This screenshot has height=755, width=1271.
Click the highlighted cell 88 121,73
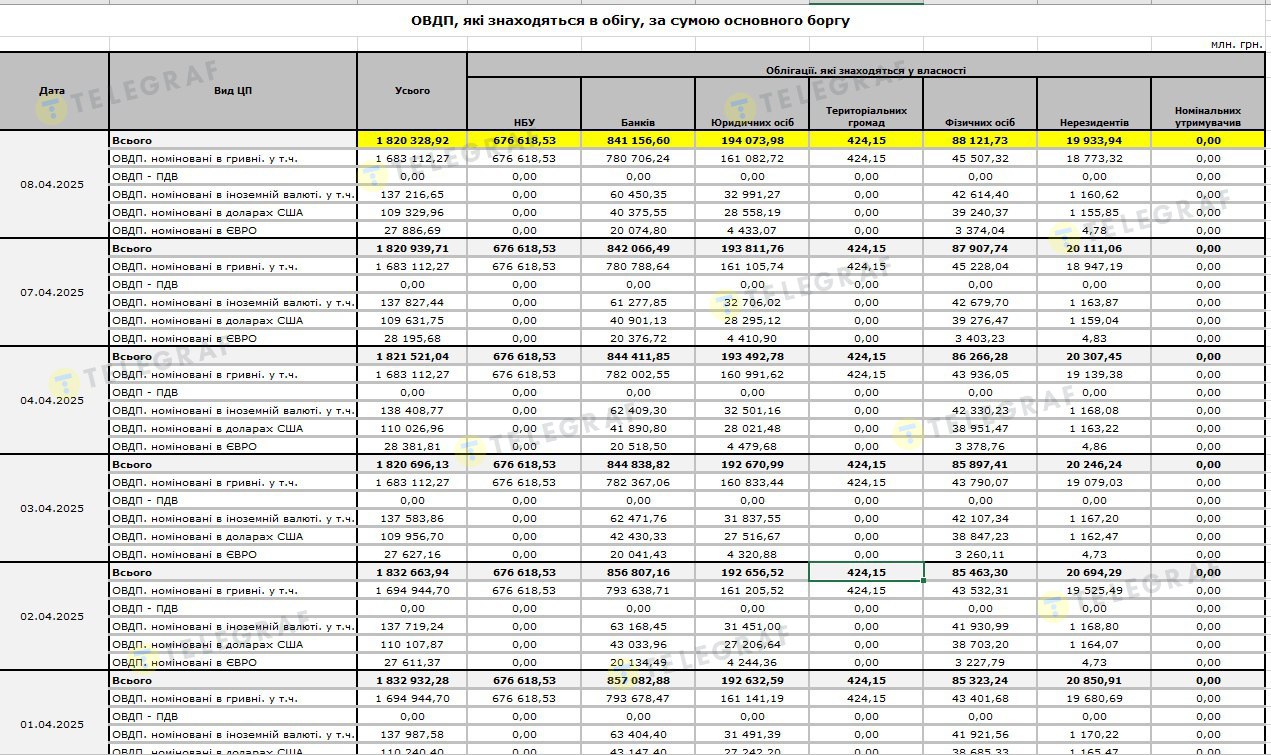980,140
